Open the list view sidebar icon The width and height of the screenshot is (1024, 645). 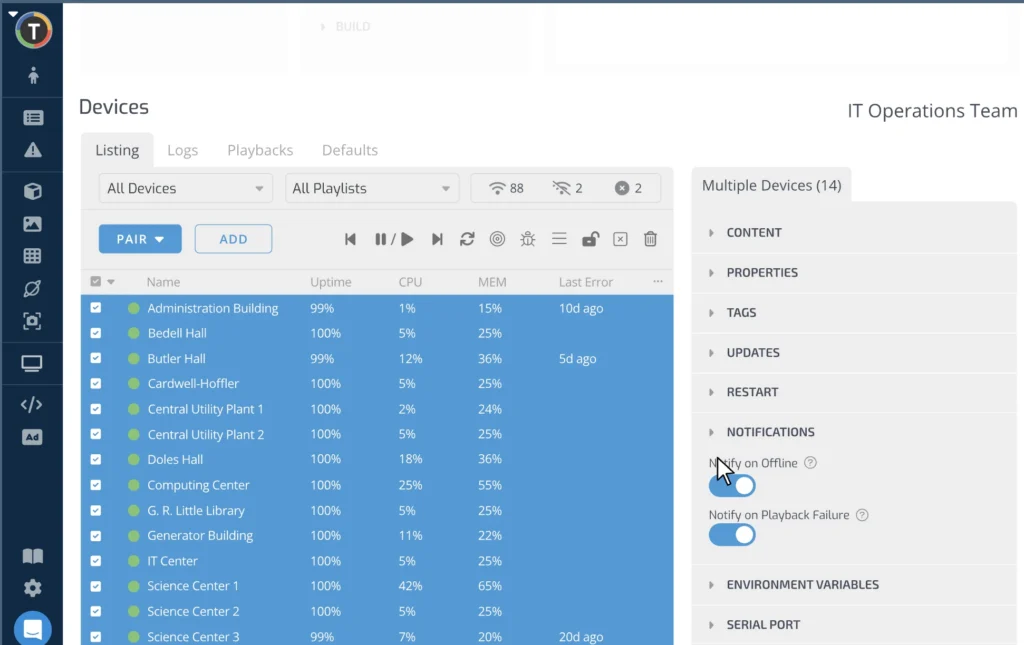[33, 118]
